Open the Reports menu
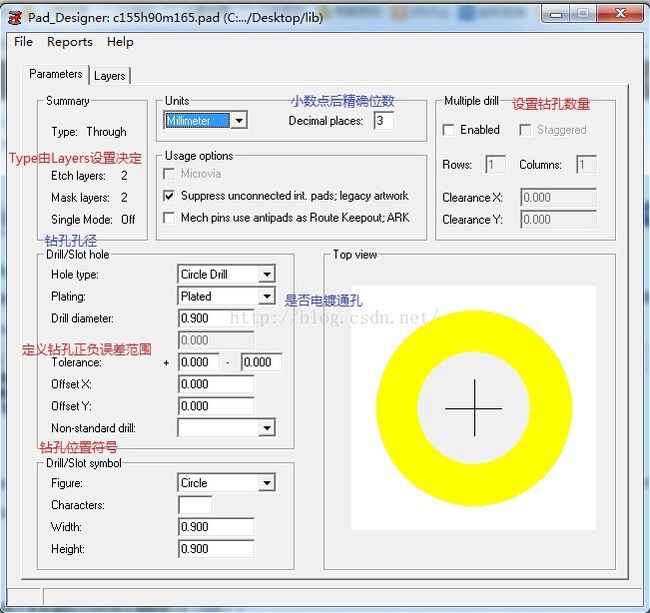This screenshot has height=613, width=650. click(70, 42)
